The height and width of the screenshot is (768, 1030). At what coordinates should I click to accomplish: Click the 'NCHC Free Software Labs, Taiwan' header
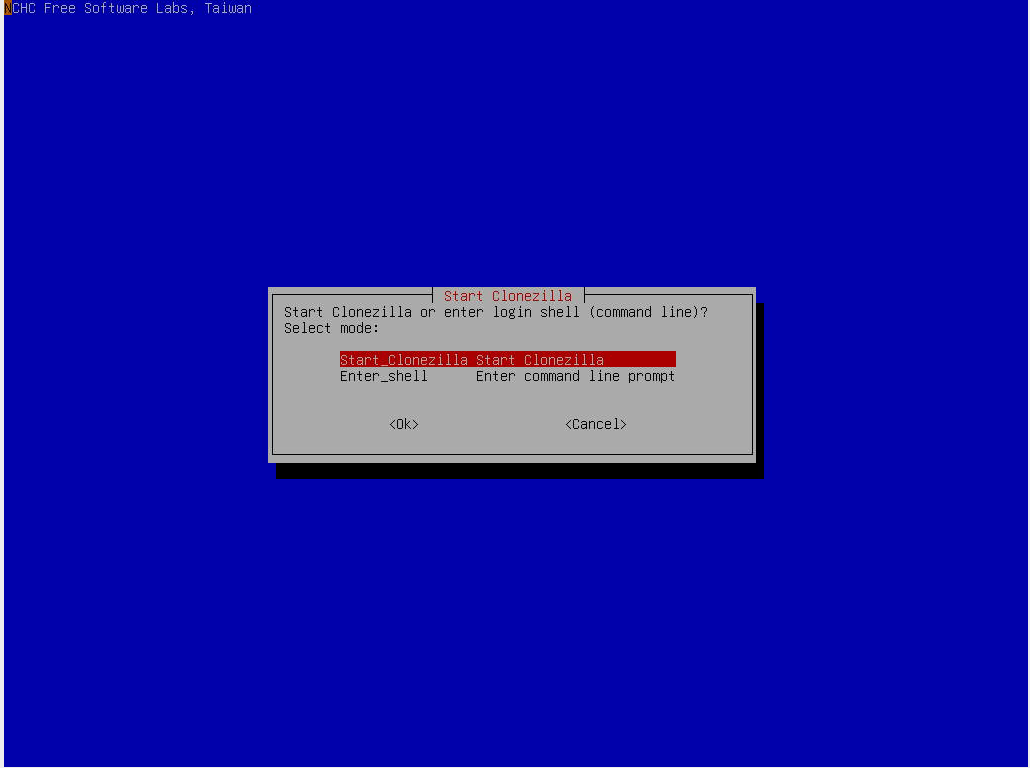128,8
